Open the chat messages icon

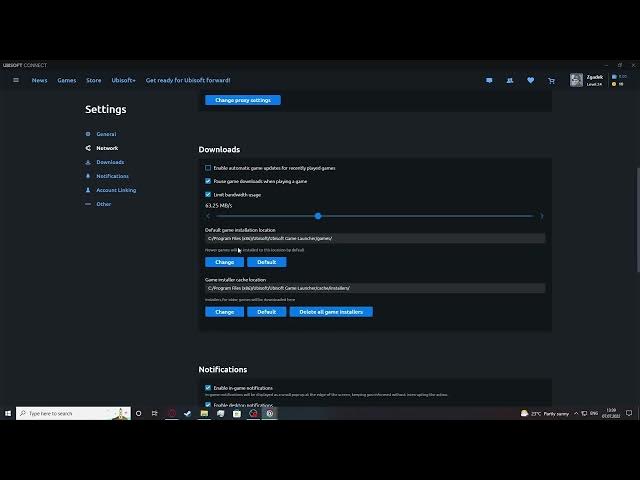489,80
